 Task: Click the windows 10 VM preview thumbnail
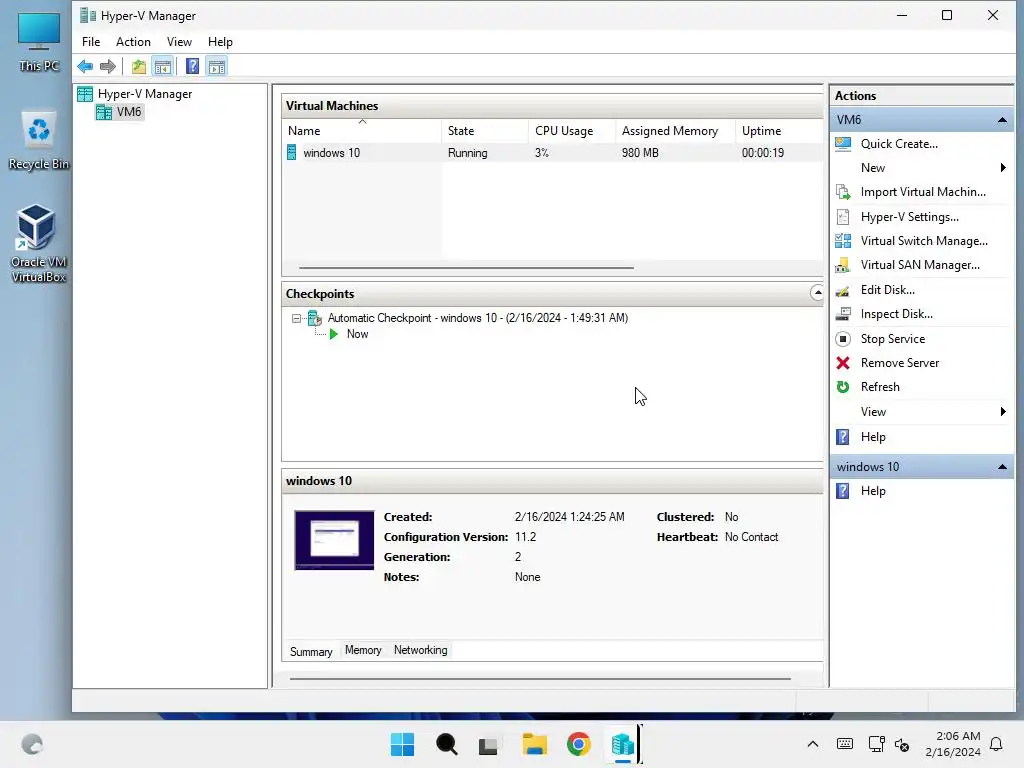point(334,540)
